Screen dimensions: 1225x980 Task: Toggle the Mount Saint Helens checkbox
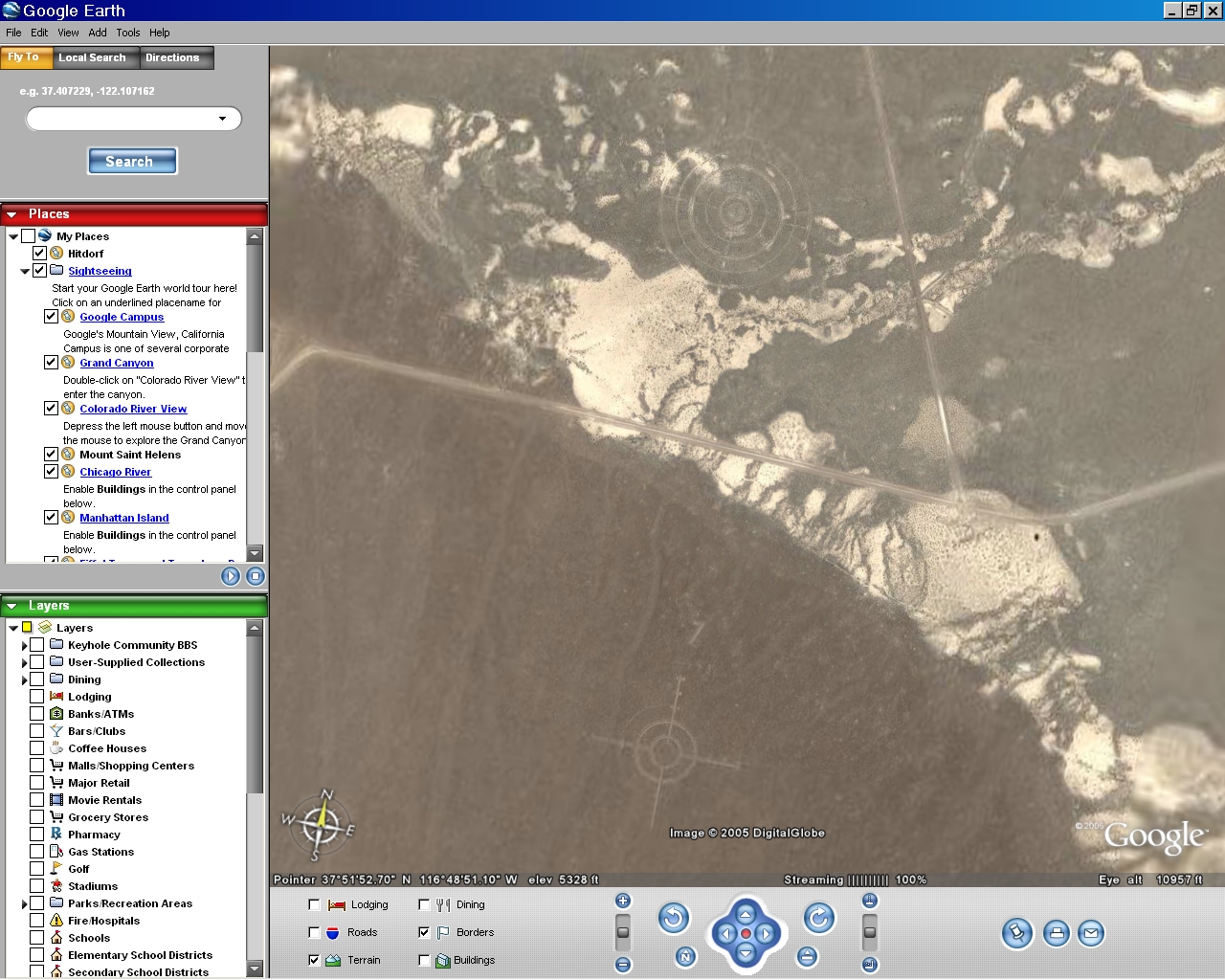pyautogui.click(x=51, y=455)
